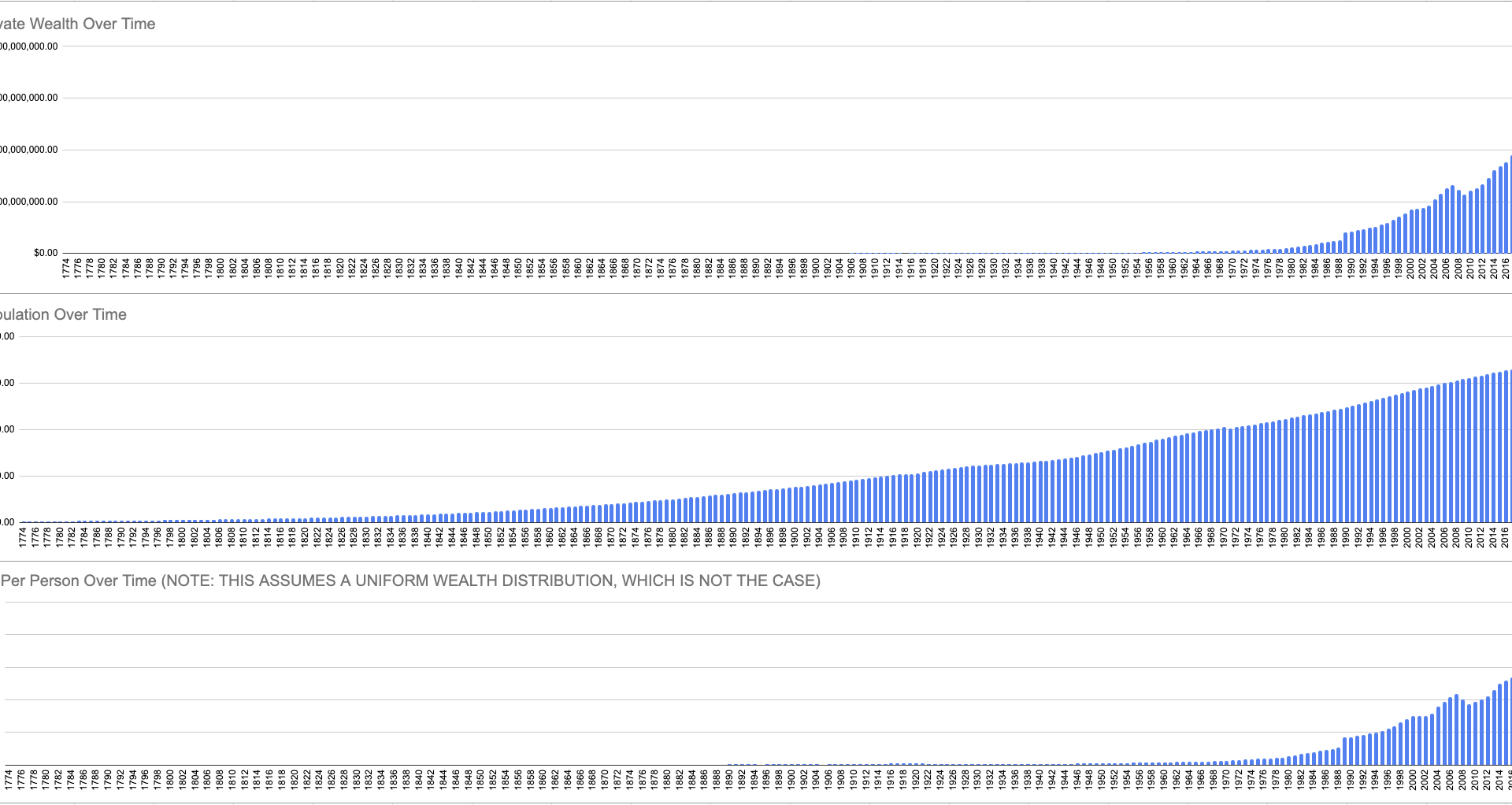This screenshot has height=805, width=1512.
Task: Click the 1988 bar in wealth-per-person chart
Action: tap(1339, 768)
